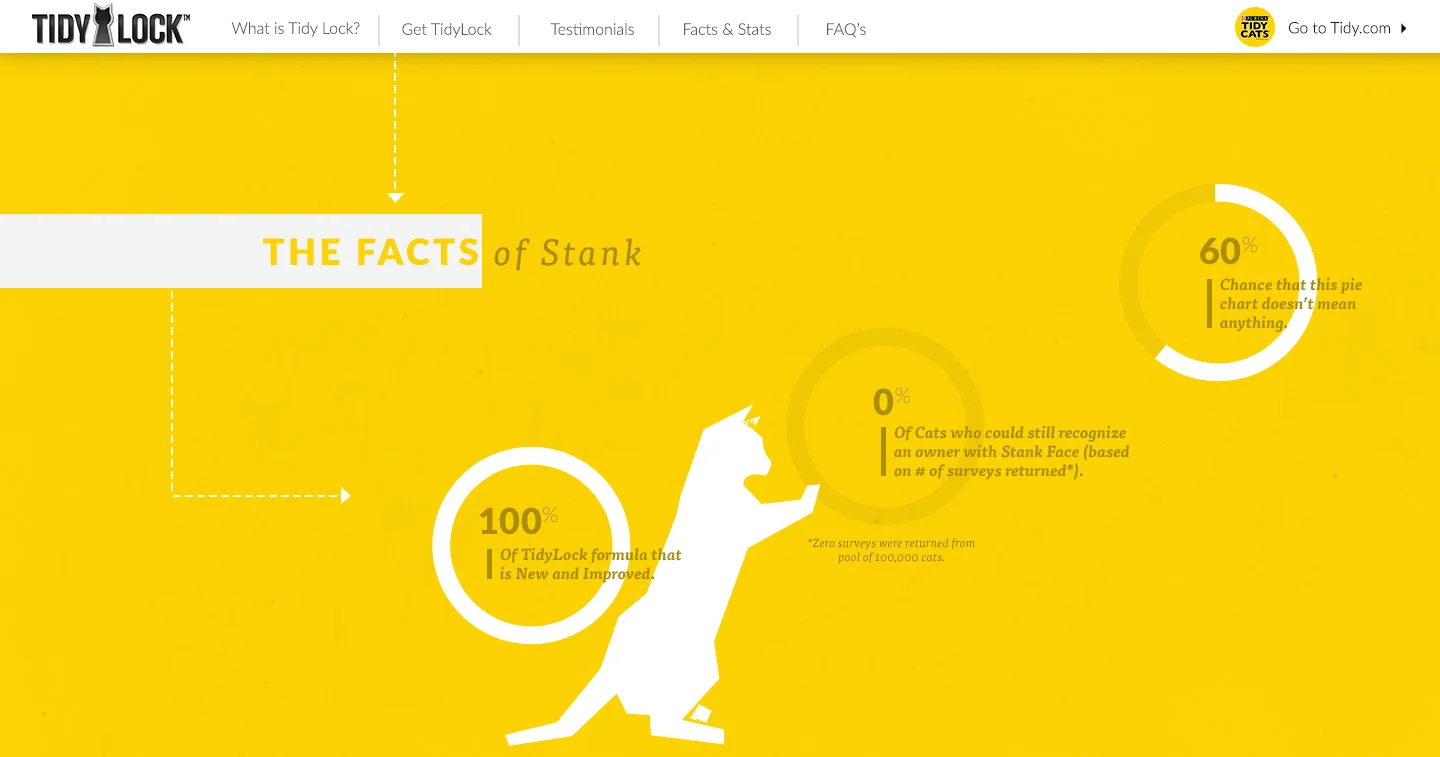Click the circular Purina Tidy Cats badge
Image resolution: width=1440 pixels, height=757 pixels.
(x=1254, y=27)
